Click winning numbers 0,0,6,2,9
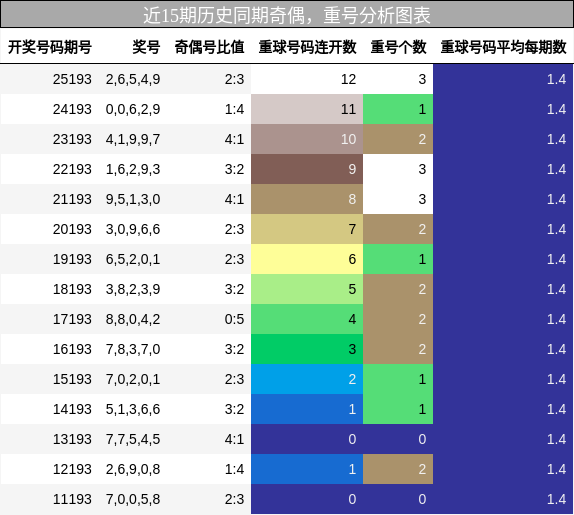 pos(133,109)
